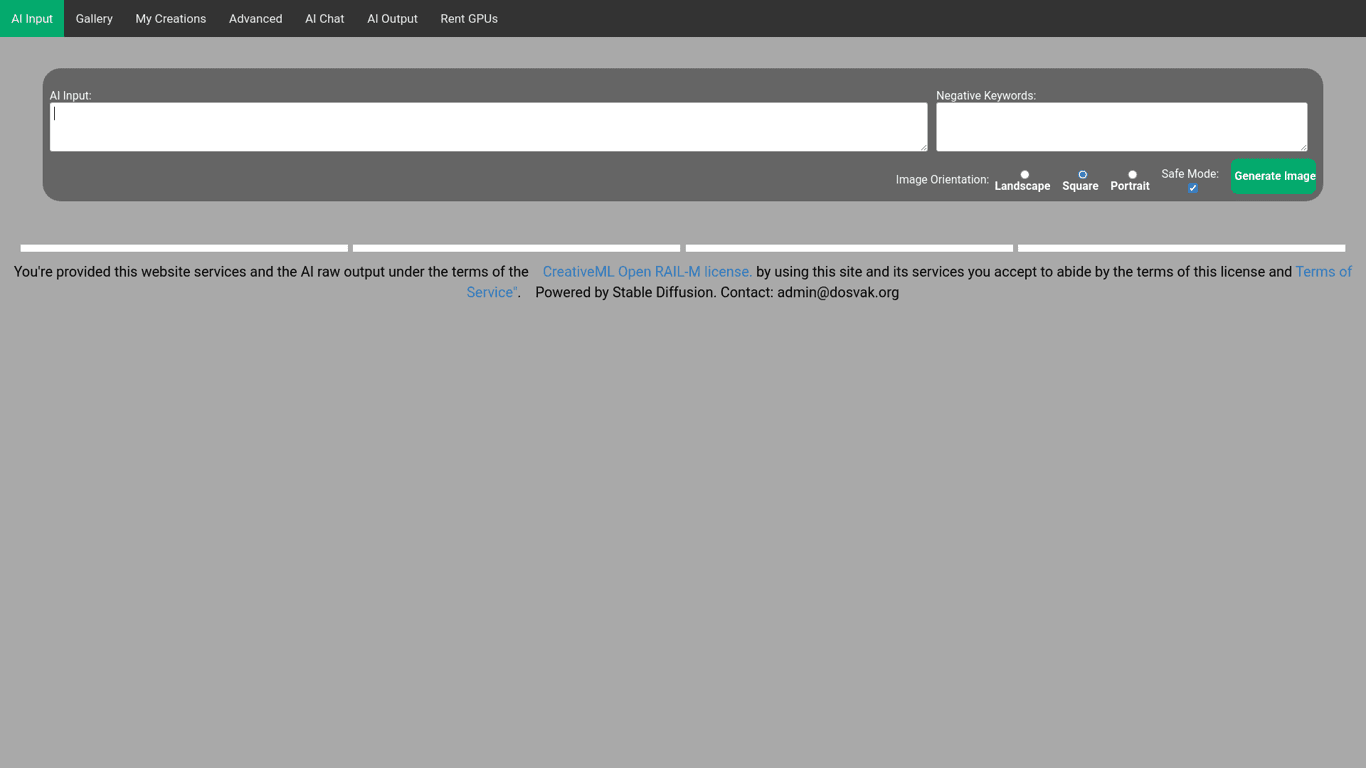Open the Gallery tab
The width and height of the screenshot is (1366, 768).
[94, 18]
